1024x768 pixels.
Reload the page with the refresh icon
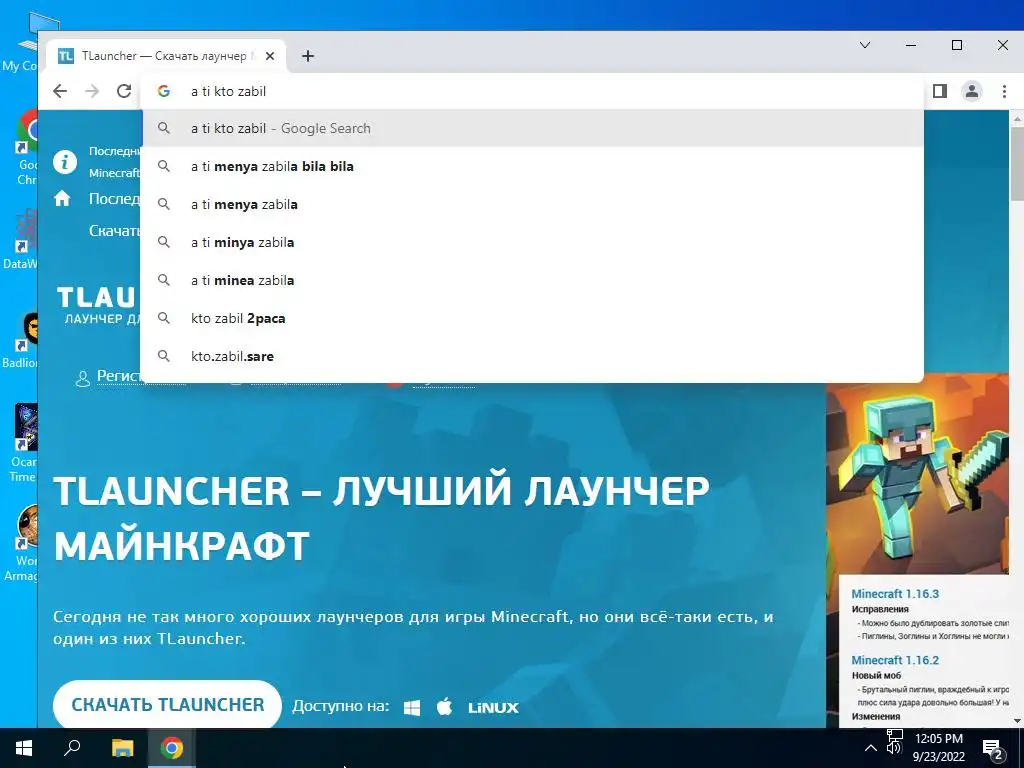[124, 91]
